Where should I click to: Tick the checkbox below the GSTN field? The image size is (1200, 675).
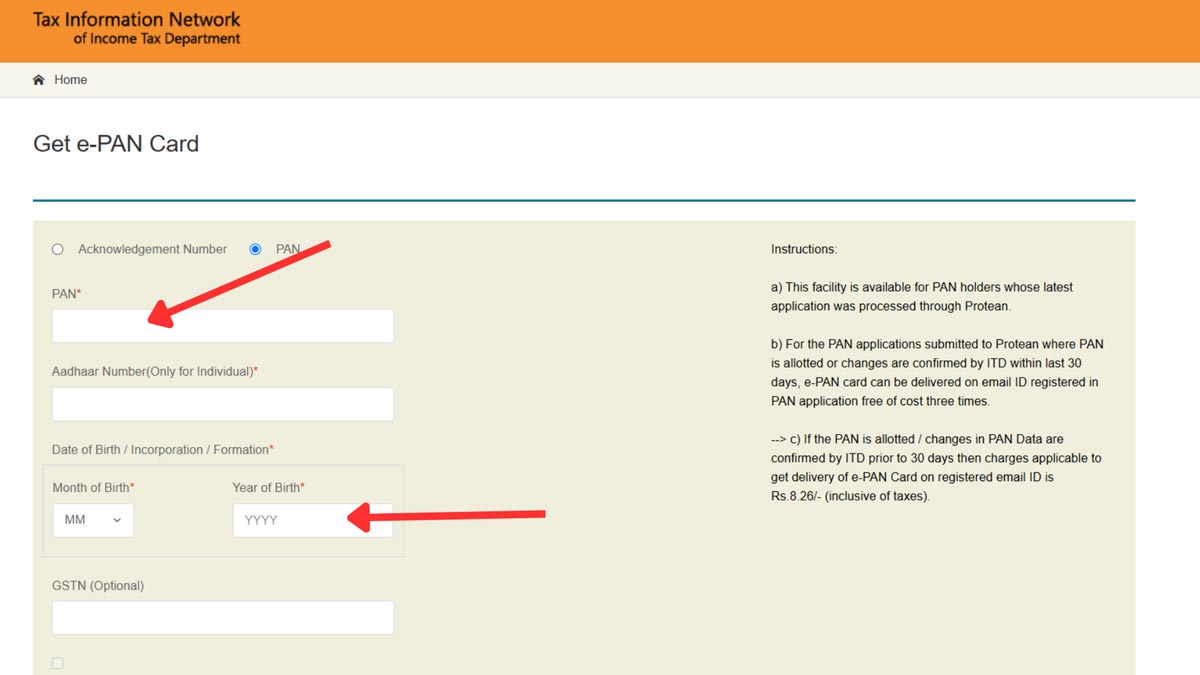click(57, 662)
